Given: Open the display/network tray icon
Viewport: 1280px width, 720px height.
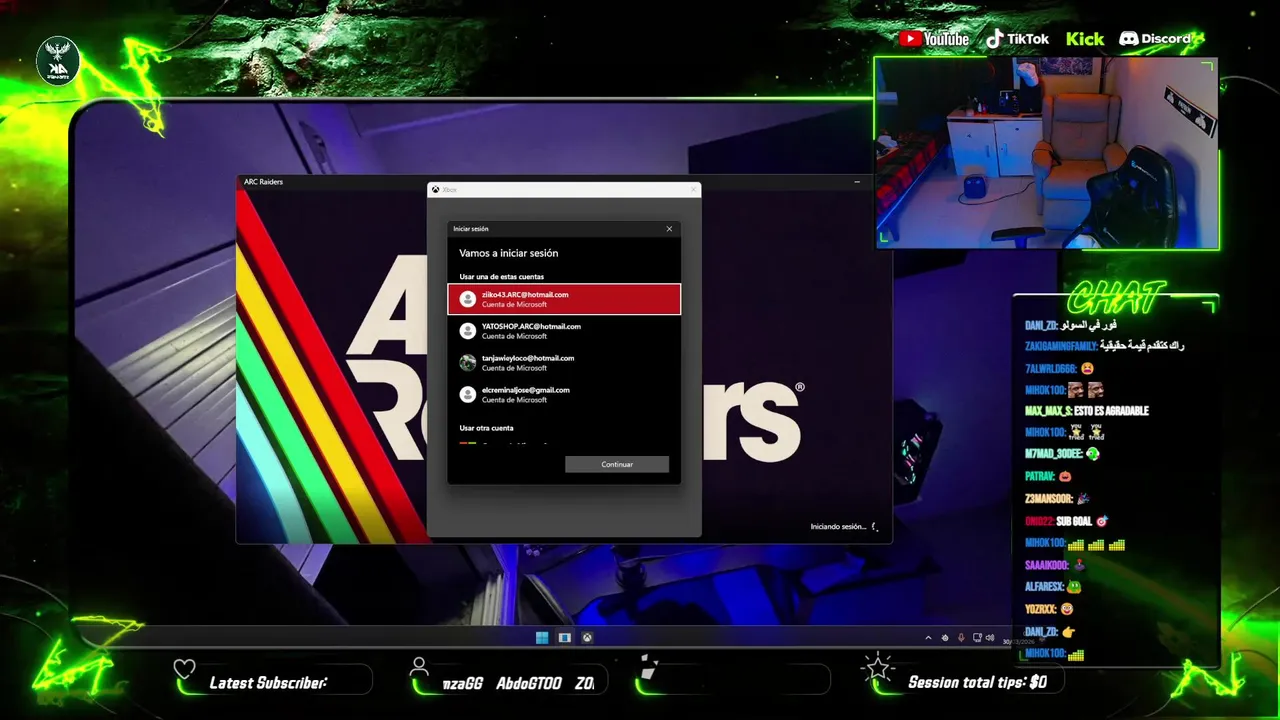Looking at the screenshot, I should point(977,638).
